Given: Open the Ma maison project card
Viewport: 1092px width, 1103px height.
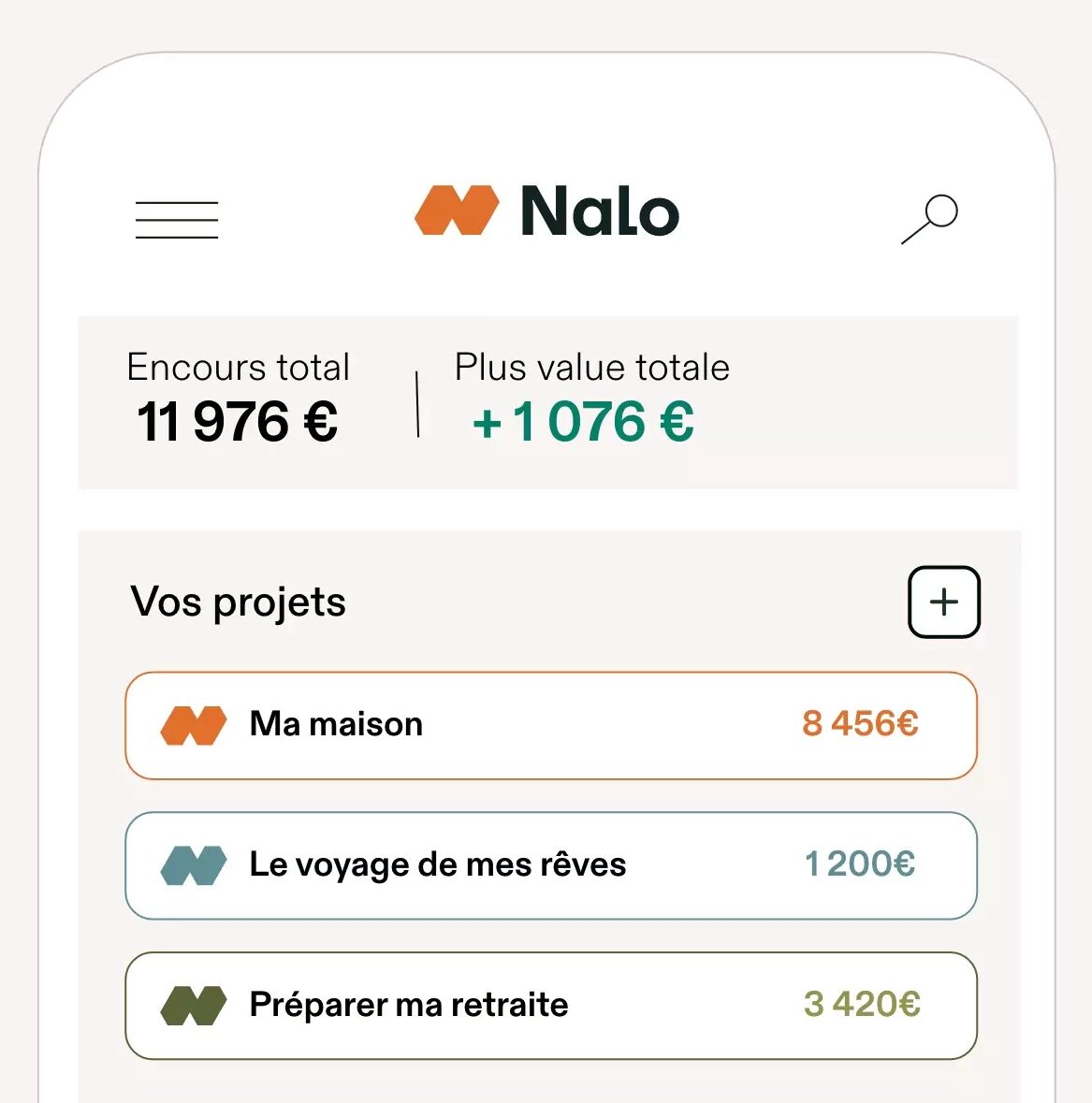Looking at the screenshot, I should click(x=551, y=725).
